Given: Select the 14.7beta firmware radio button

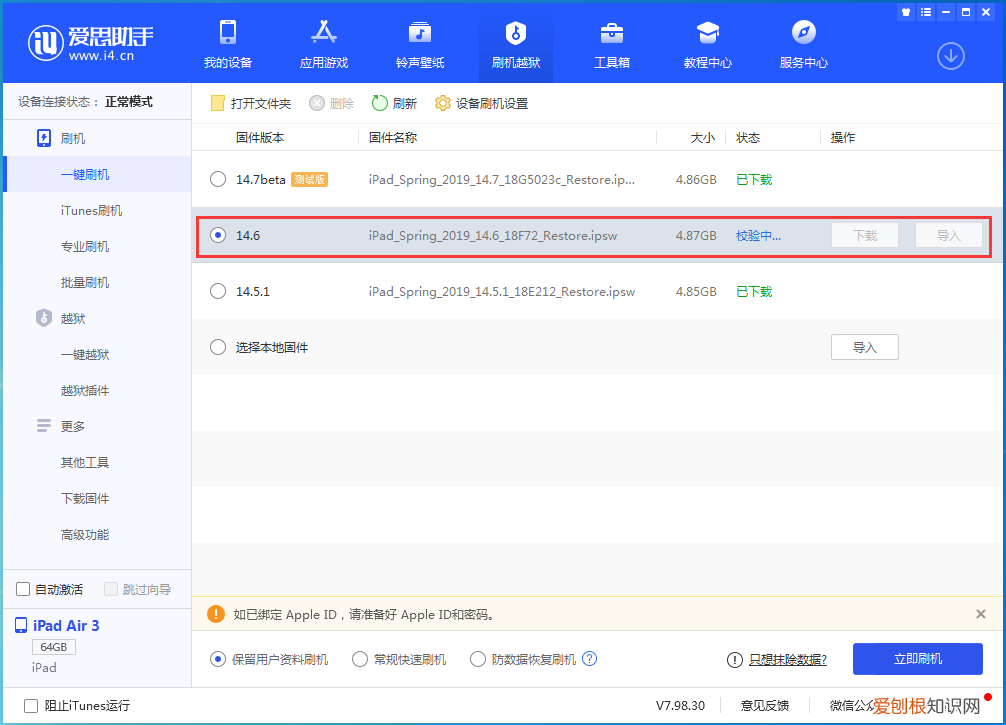Looking at the screenshot, I should tap(218, 180).
